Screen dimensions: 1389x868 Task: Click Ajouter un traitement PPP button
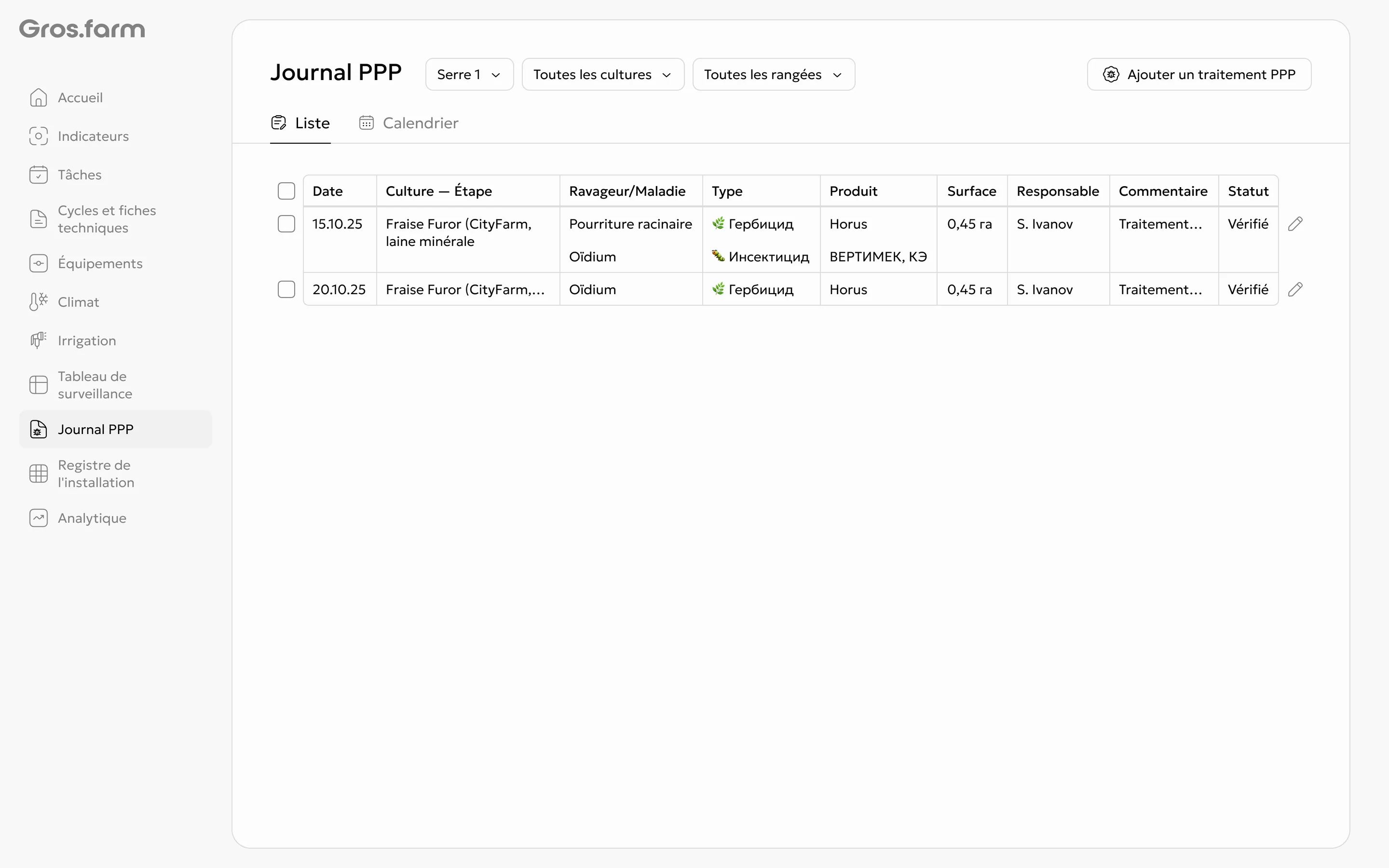(1199, 75)
